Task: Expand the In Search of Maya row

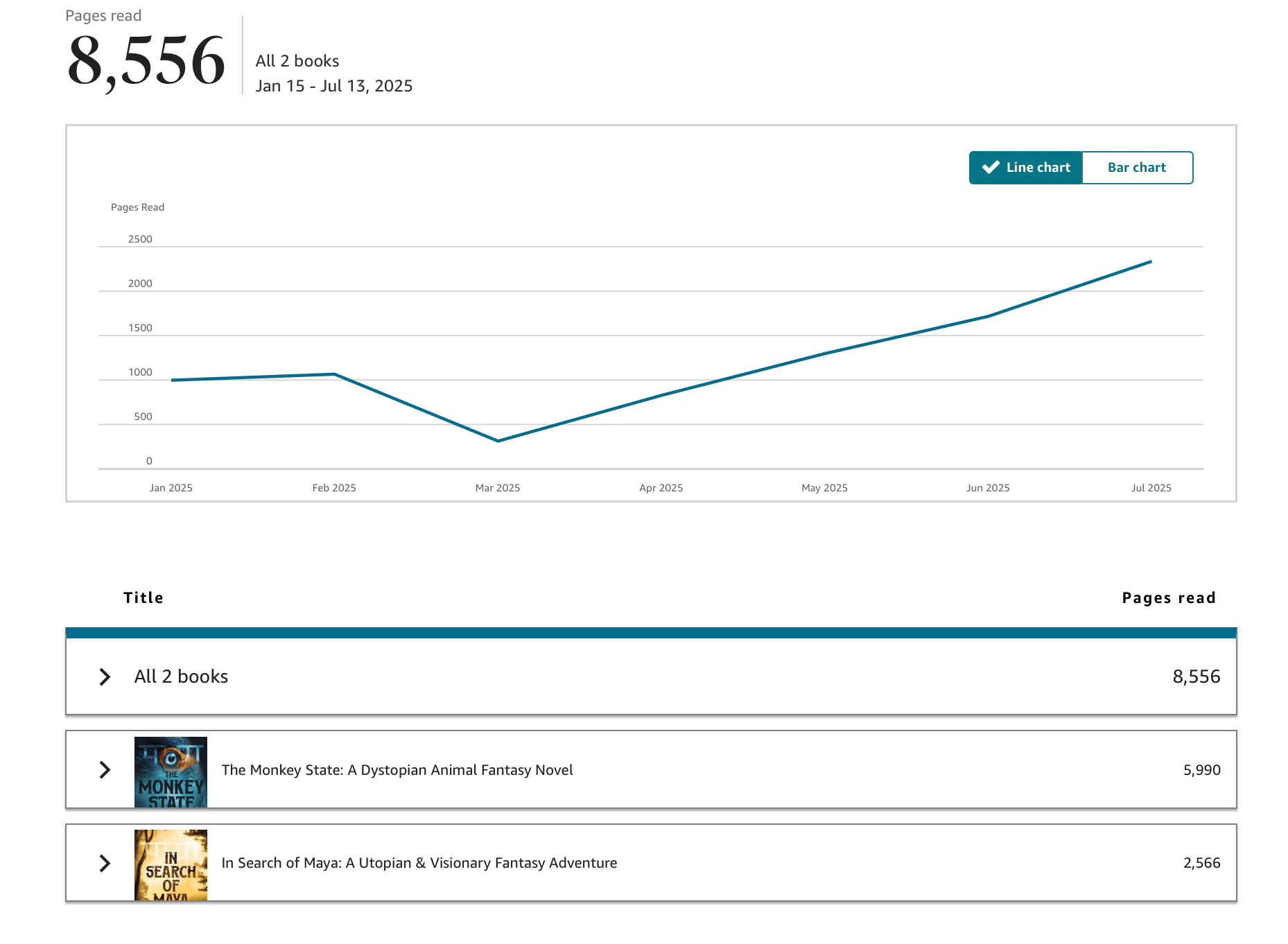Action: (105, 863)
